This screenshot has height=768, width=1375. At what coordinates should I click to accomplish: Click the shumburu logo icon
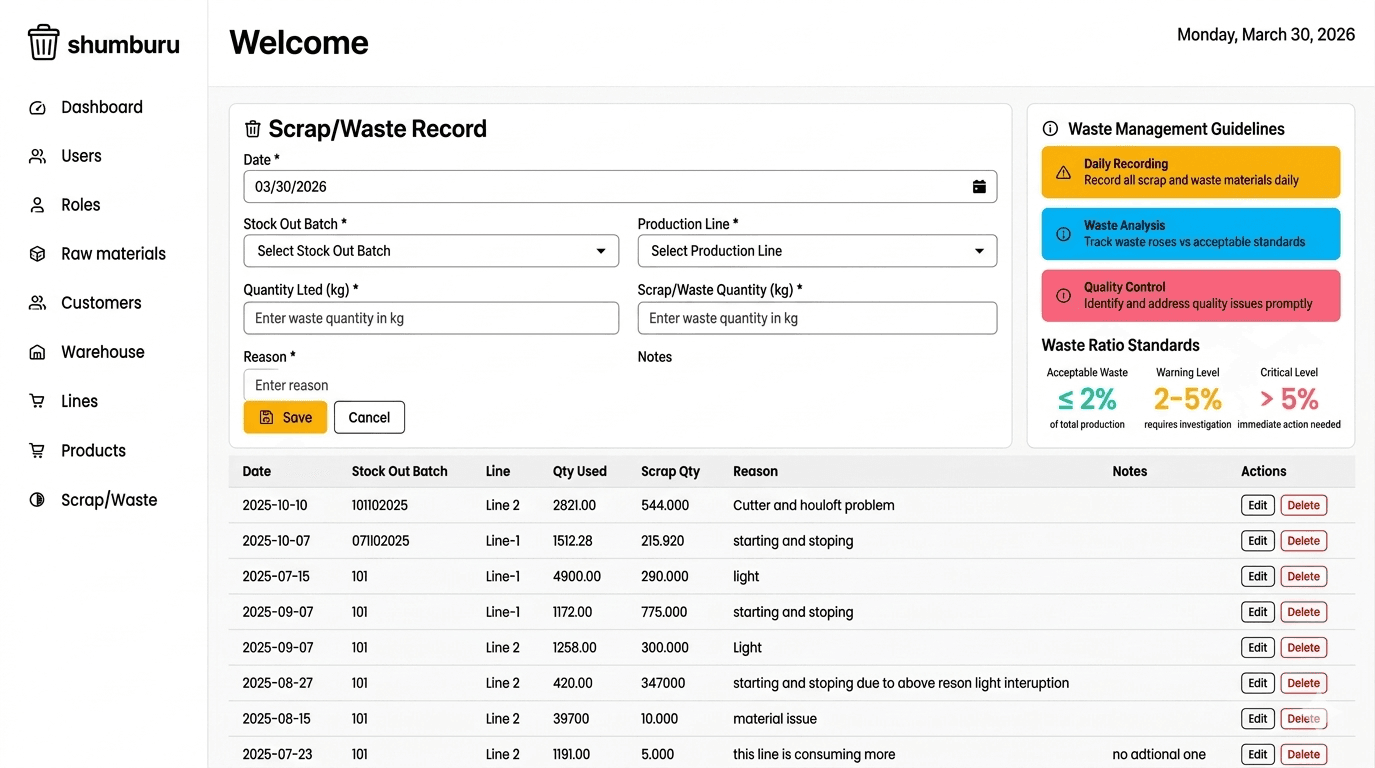(x=40, y=42)
